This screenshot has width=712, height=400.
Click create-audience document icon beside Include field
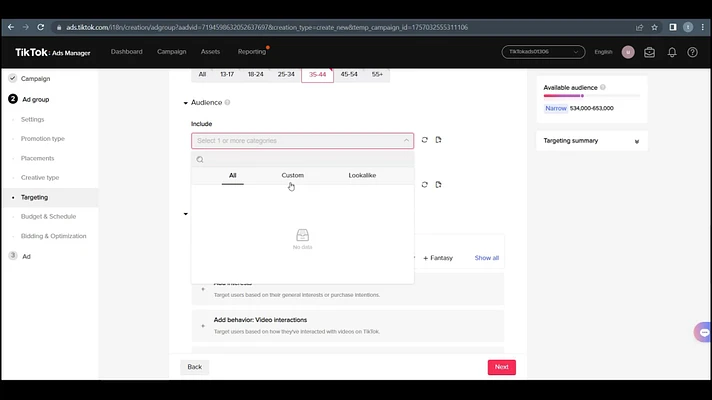coord(438,141)
